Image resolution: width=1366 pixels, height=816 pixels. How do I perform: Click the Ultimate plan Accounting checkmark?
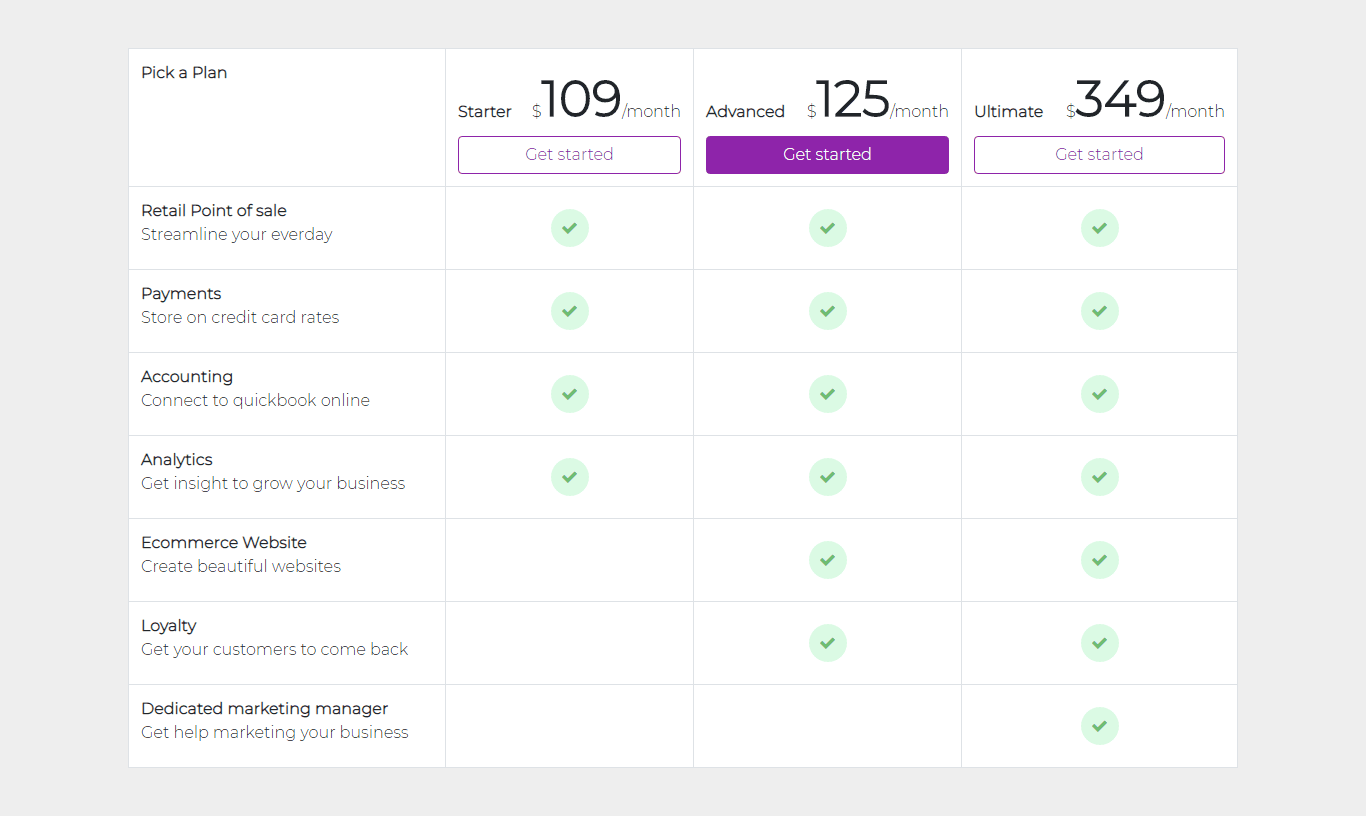tap(1099, 394)
